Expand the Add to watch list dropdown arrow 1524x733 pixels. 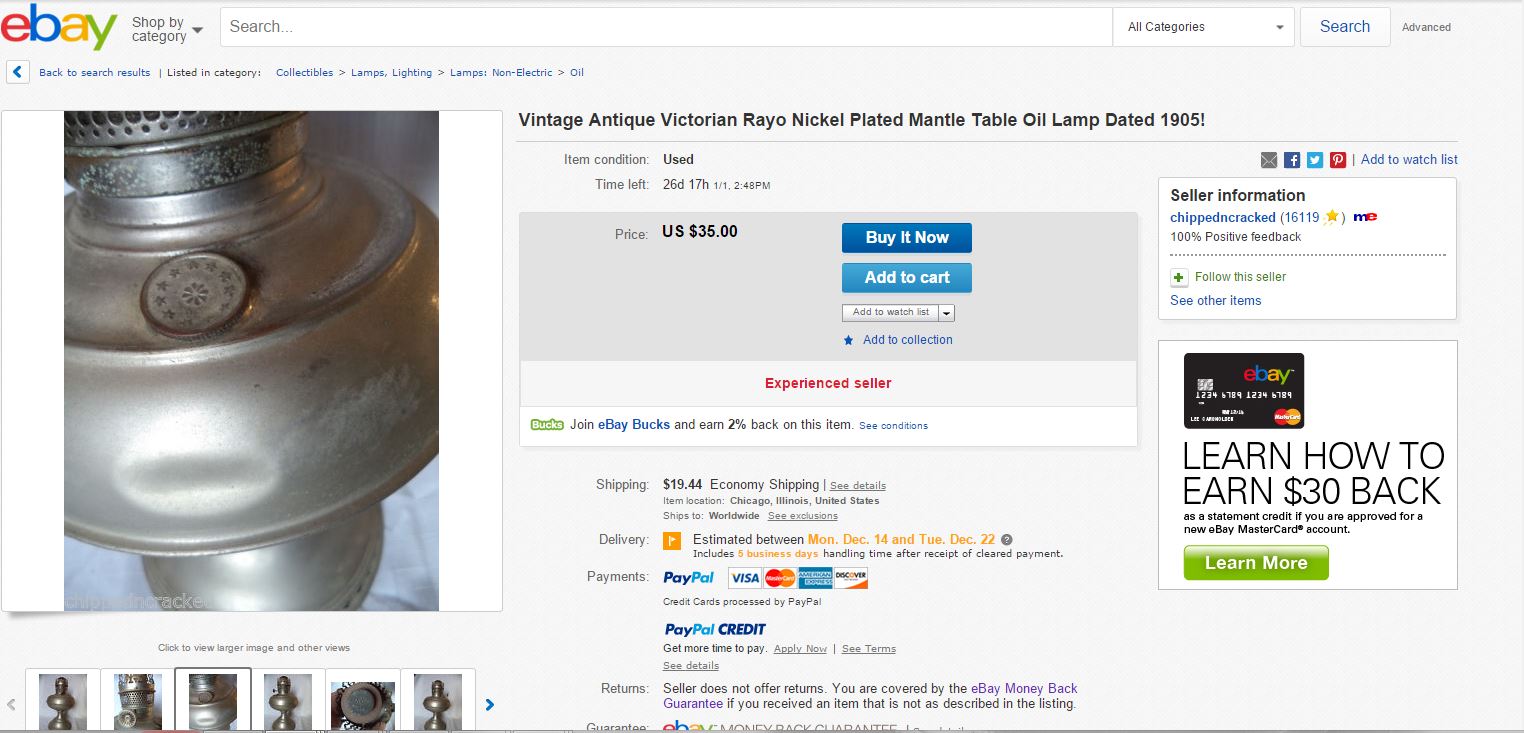947,313
